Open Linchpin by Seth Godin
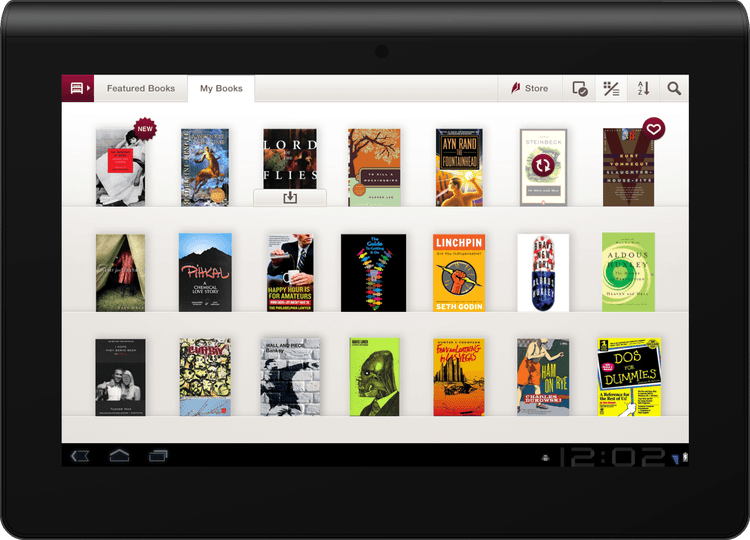Screen dimensions: 750x540 coord(459,273)
